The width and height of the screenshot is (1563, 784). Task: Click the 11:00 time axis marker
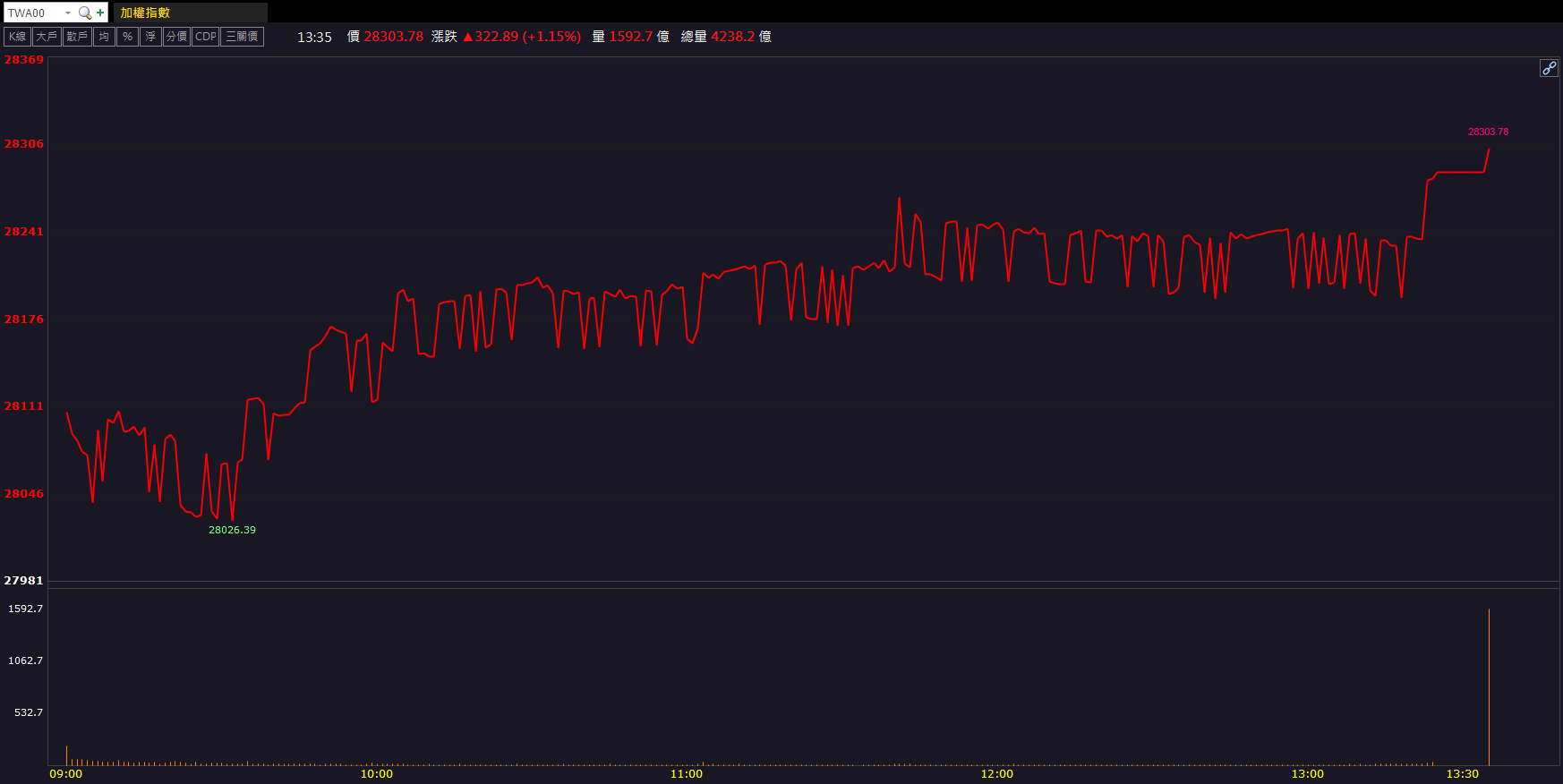pos(686,774)
